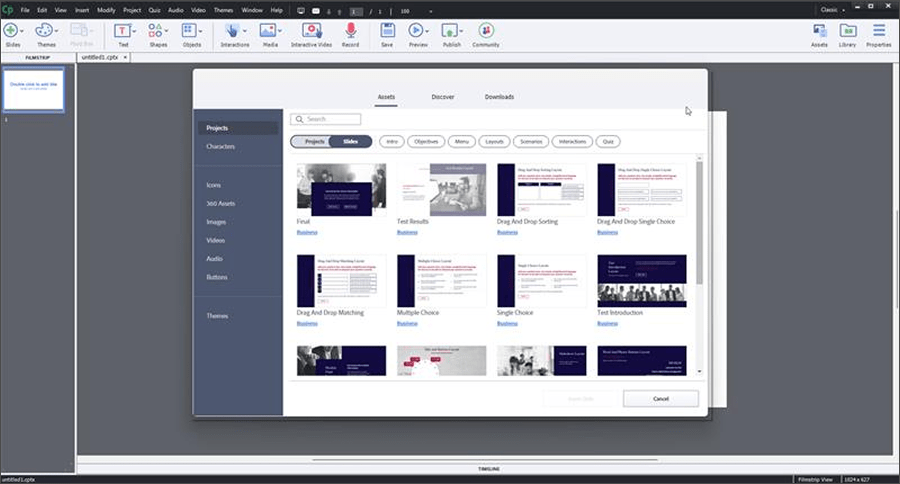Open the Window menu

pos(251,10)
